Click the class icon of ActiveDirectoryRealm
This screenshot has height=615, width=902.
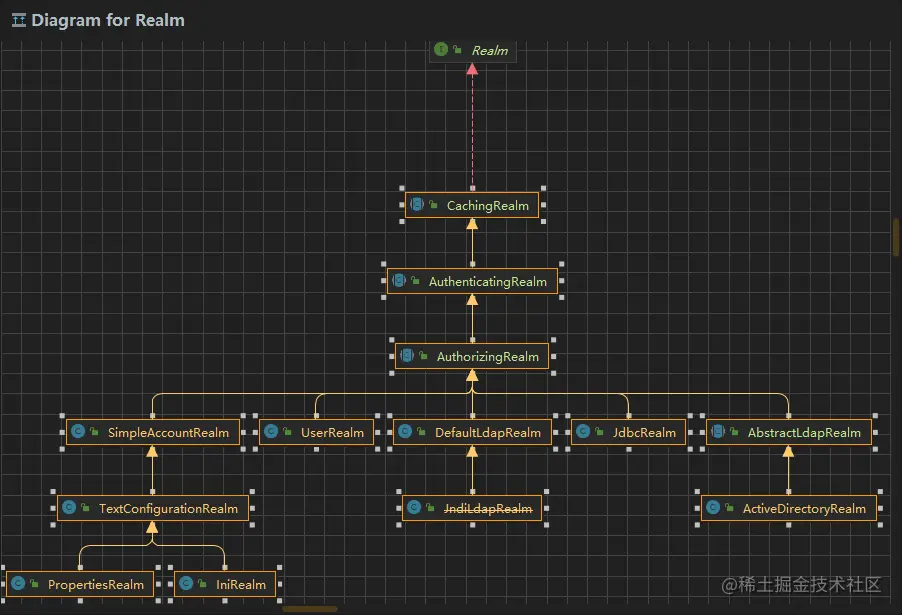713,507
